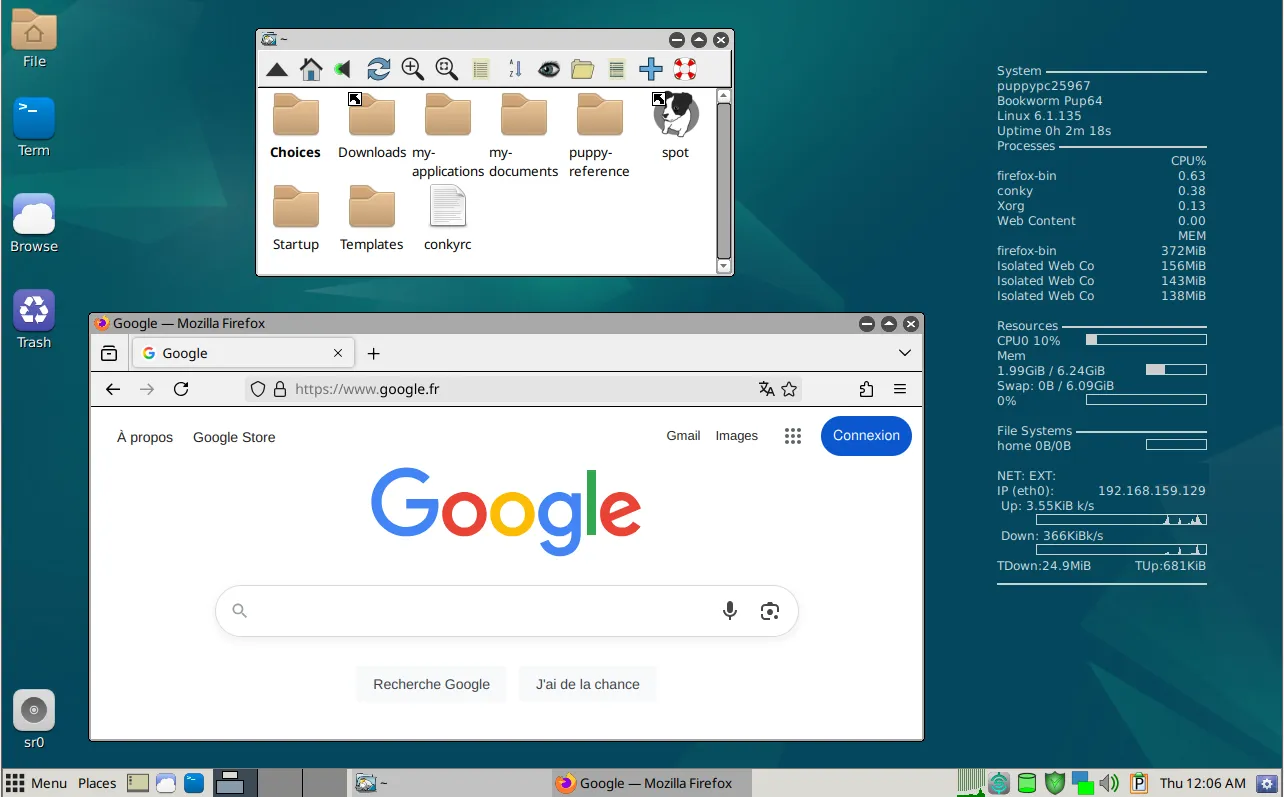The height and width of the screenshot is (797, 1284).
Task: Launch the Browse desktop icon
Action: coord(34,224)
